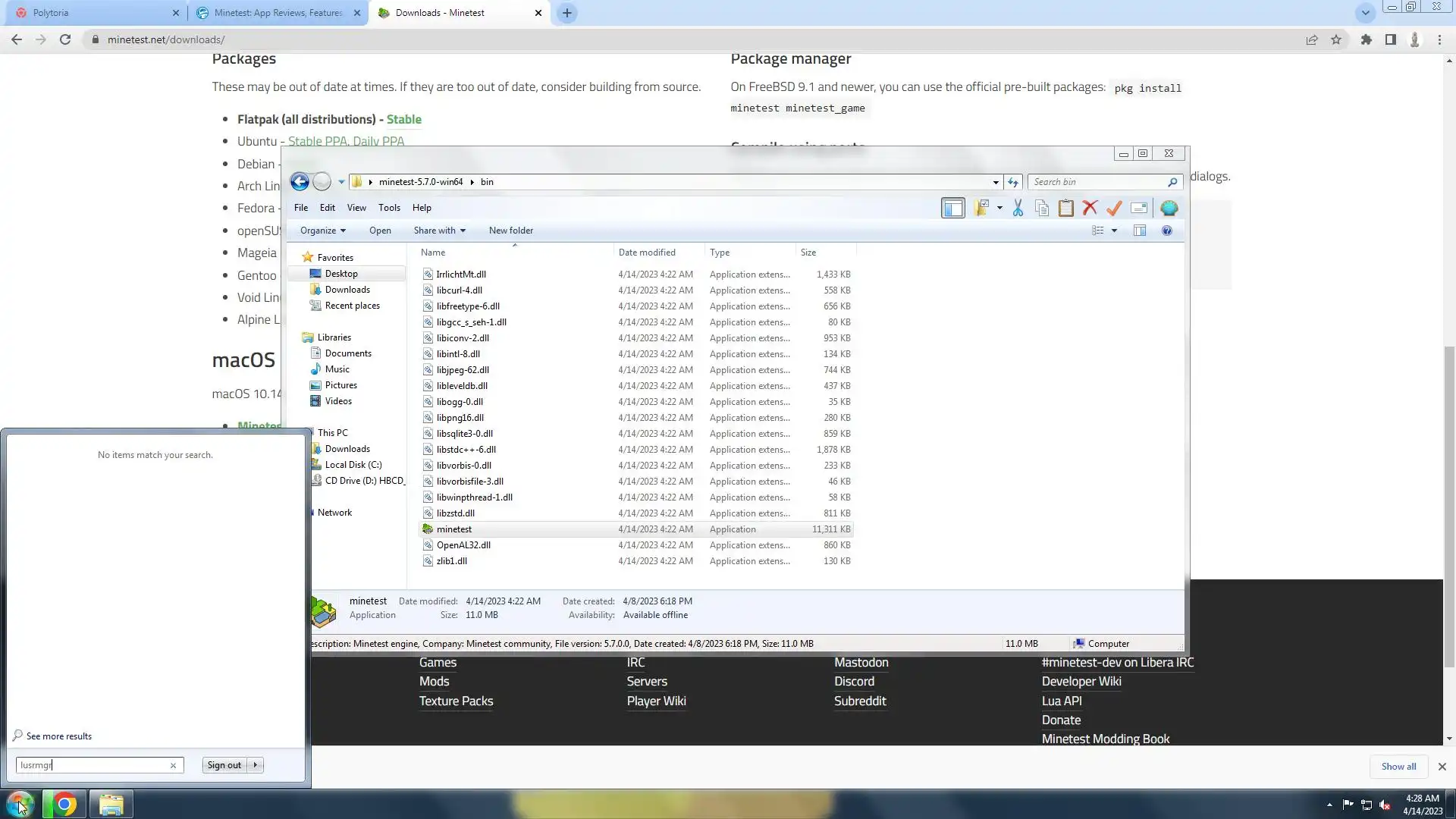Click the Cut scissors icon
This screenshot has height=819, width=1456.
click(x=1018, y=208)
